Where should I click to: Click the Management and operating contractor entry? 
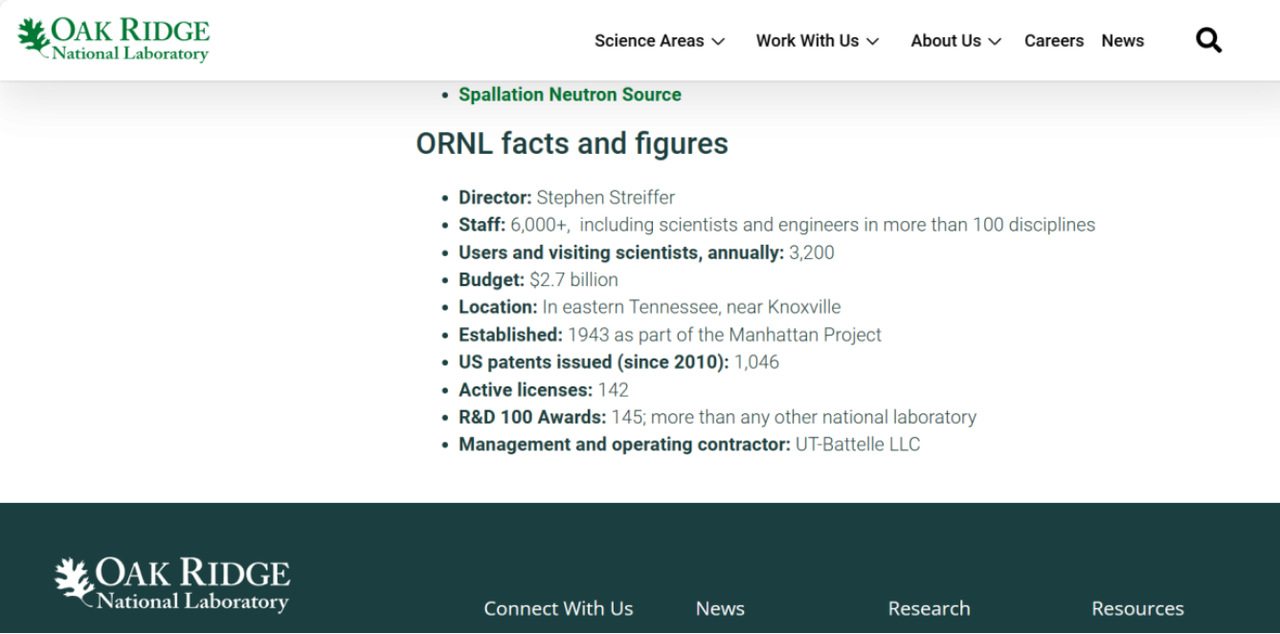pos(690,444)
